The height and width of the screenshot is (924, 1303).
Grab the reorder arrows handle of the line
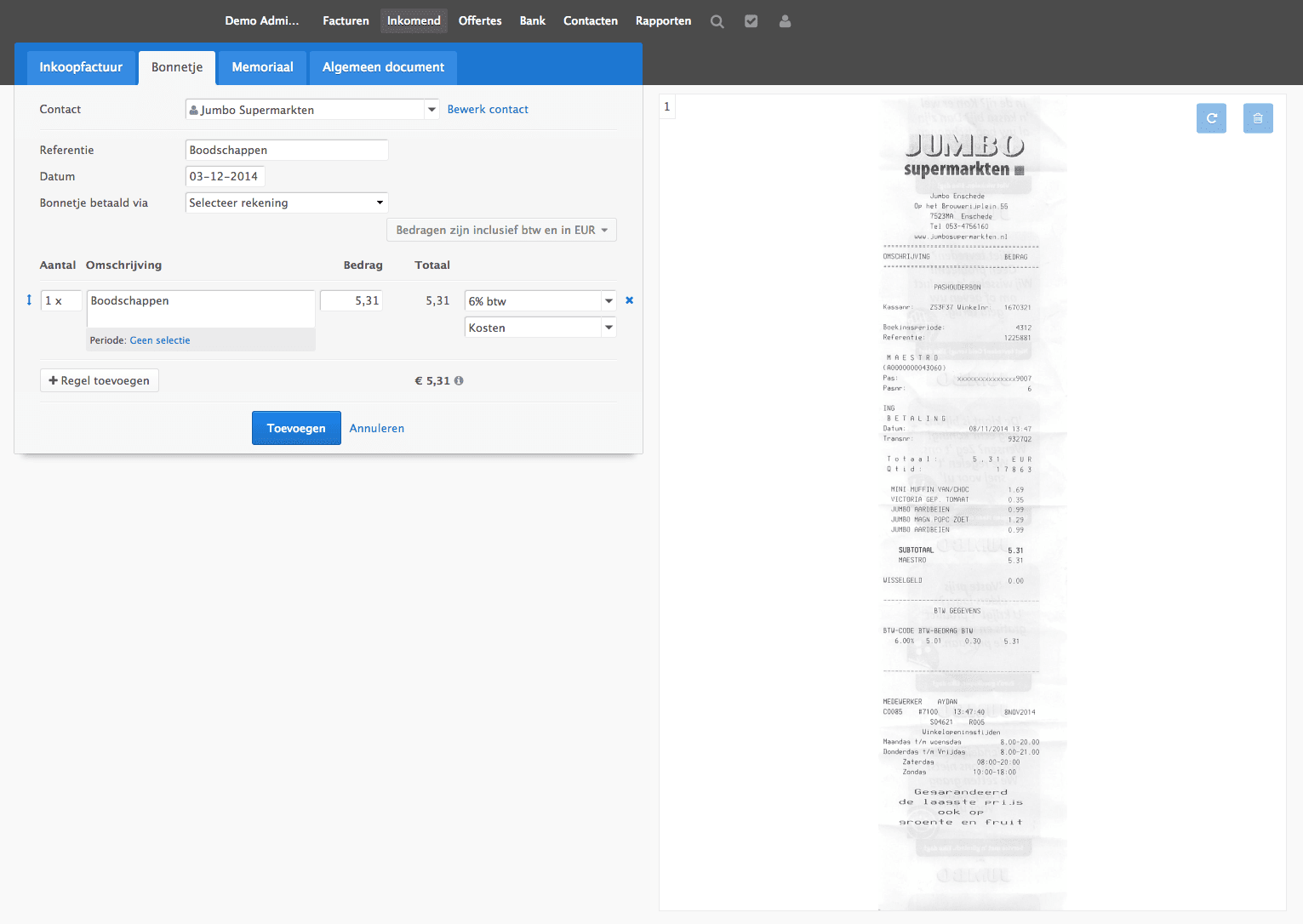pyautogui.click(x=29, y=300)
